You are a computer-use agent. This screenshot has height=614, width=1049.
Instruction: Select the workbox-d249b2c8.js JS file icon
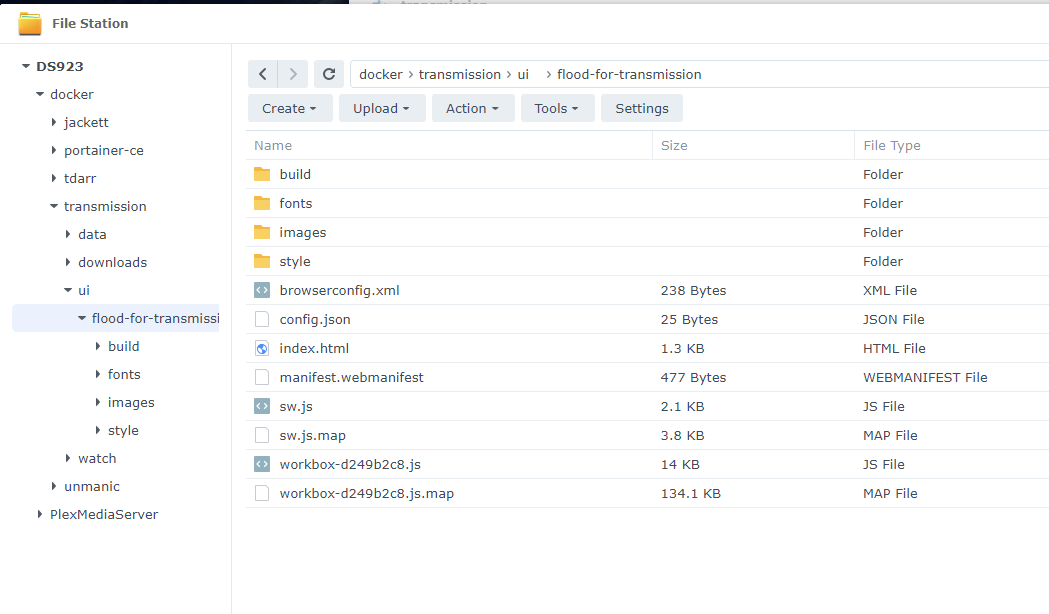click(262, 464)
